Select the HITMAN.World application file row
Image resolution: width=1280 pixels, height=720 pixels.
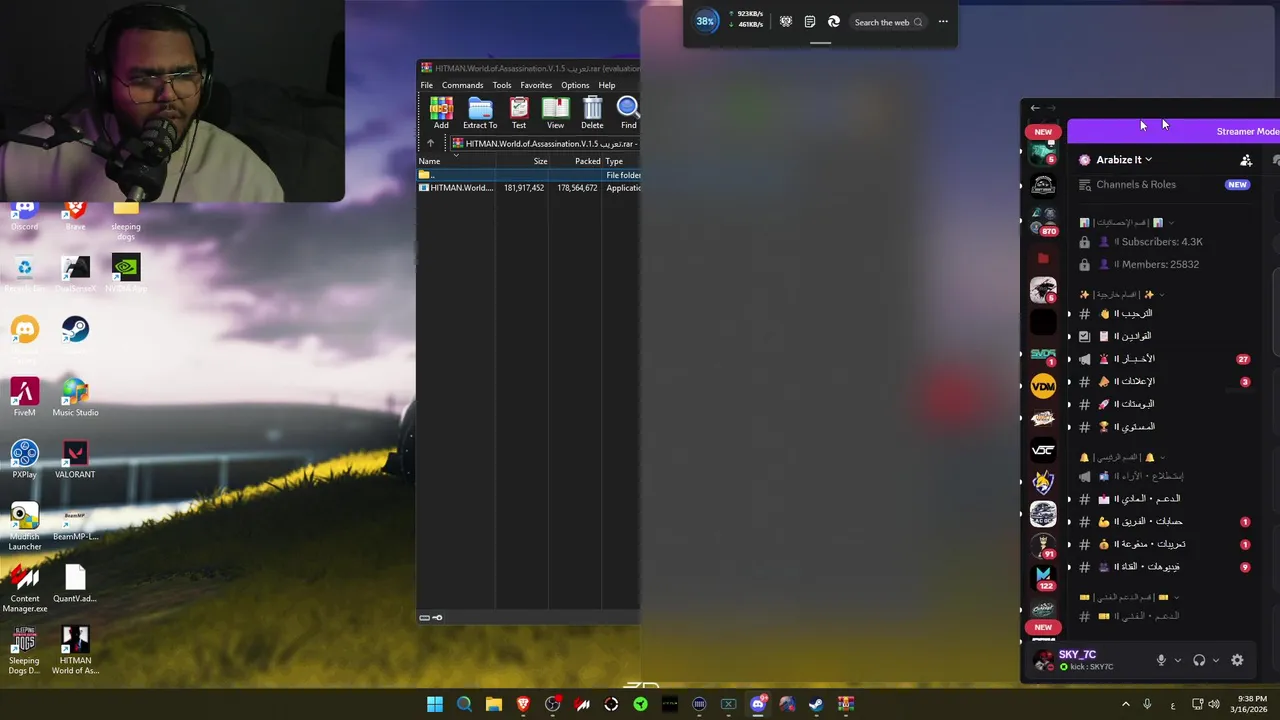coord(529,188)
